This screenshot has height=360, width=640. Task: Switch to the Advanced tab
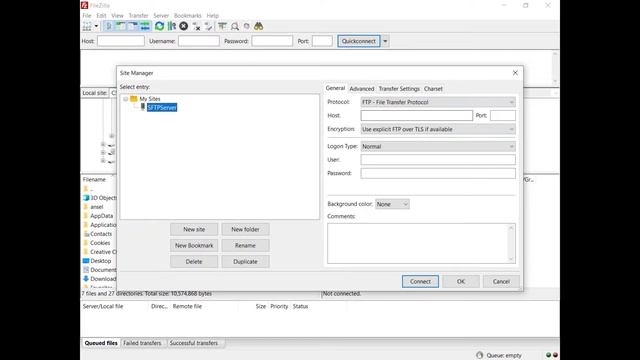[x=362, y=89]
